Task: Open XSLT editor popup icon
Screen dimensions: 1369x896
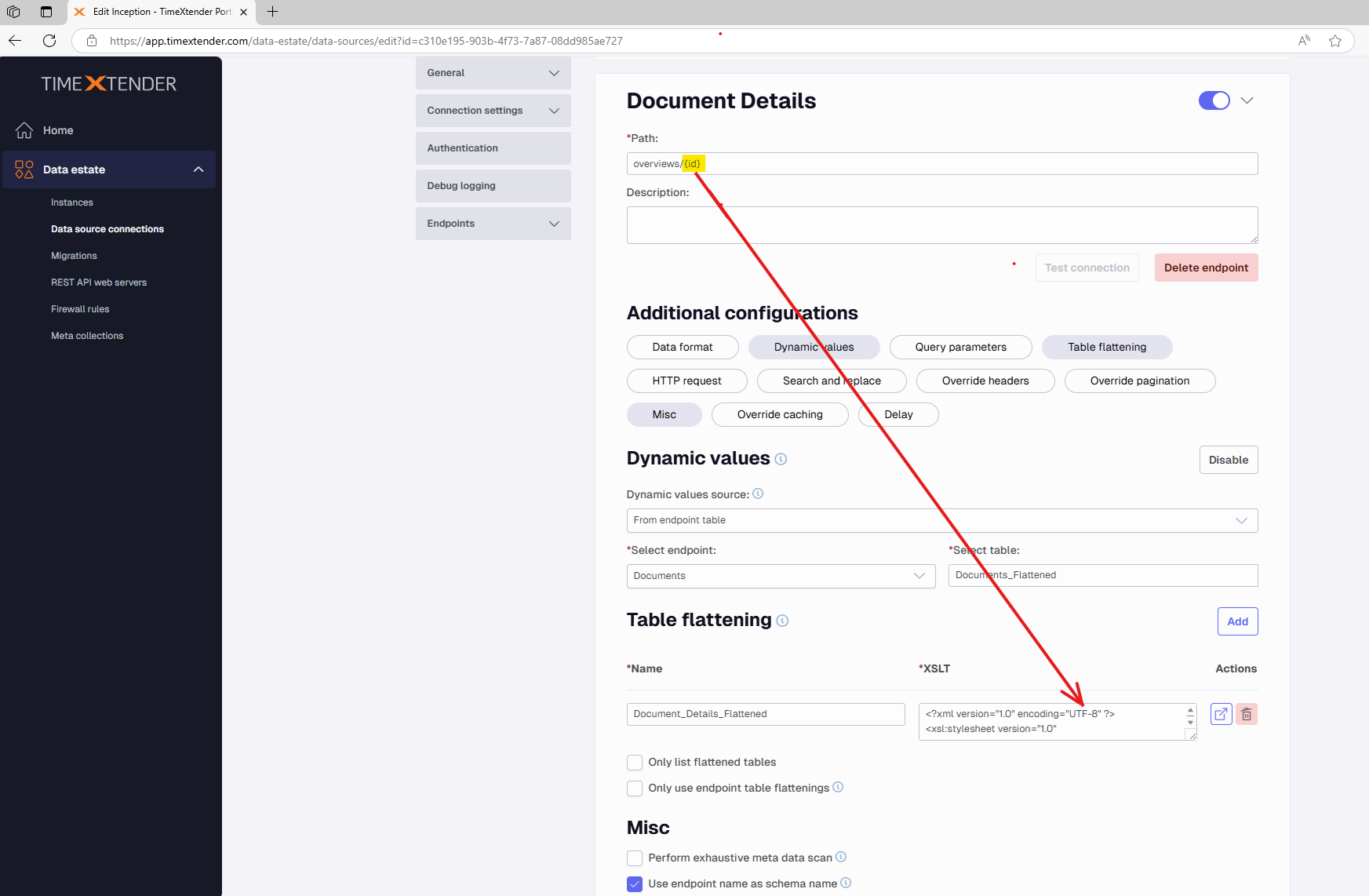Action: pyautogui.click(x=1222, y=714)
